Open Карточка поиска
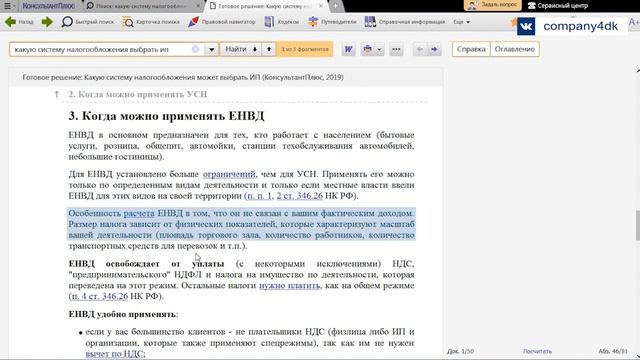 151,22
